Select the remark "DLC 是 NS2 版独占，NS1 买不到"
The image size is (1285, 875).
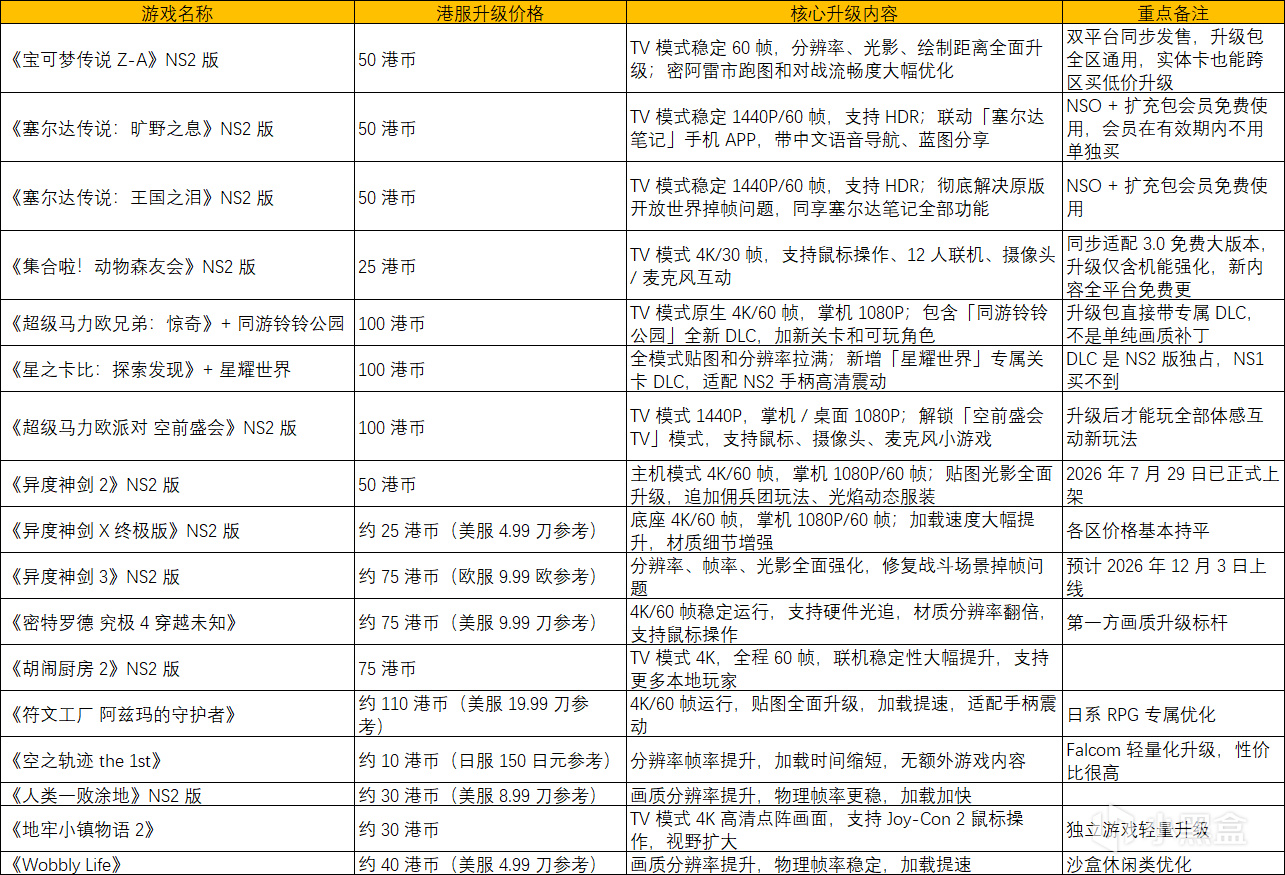tap(1173, 369)
